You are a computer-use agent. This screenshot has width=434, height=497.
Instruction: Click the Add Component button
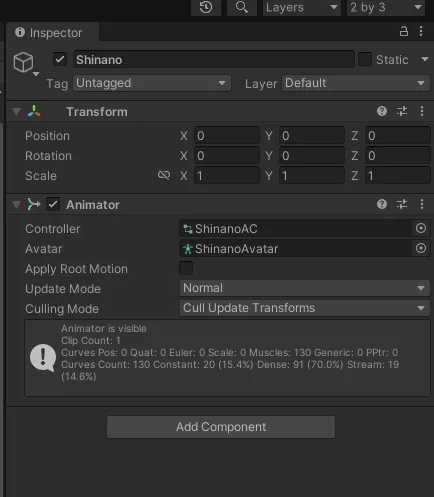click(x=221, y=427)
